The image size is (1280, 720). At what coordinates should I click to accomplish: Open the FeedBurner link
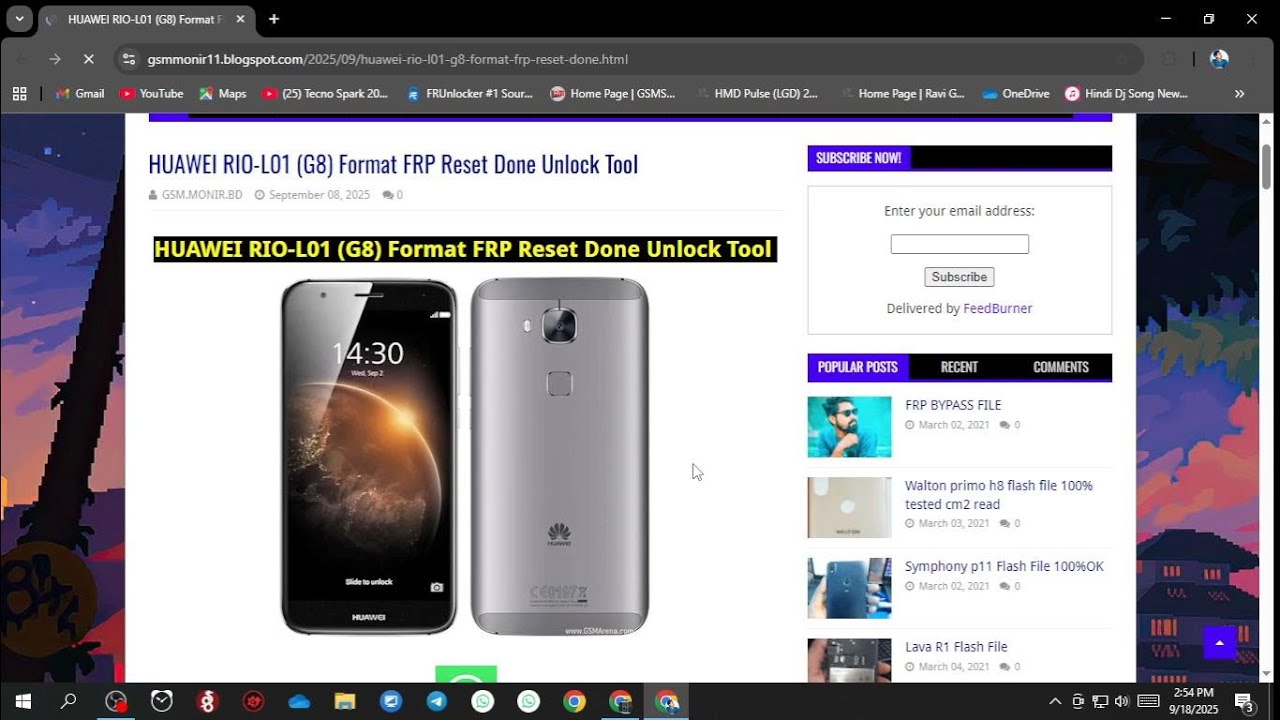pyautogui.click(x=997, y=308)
